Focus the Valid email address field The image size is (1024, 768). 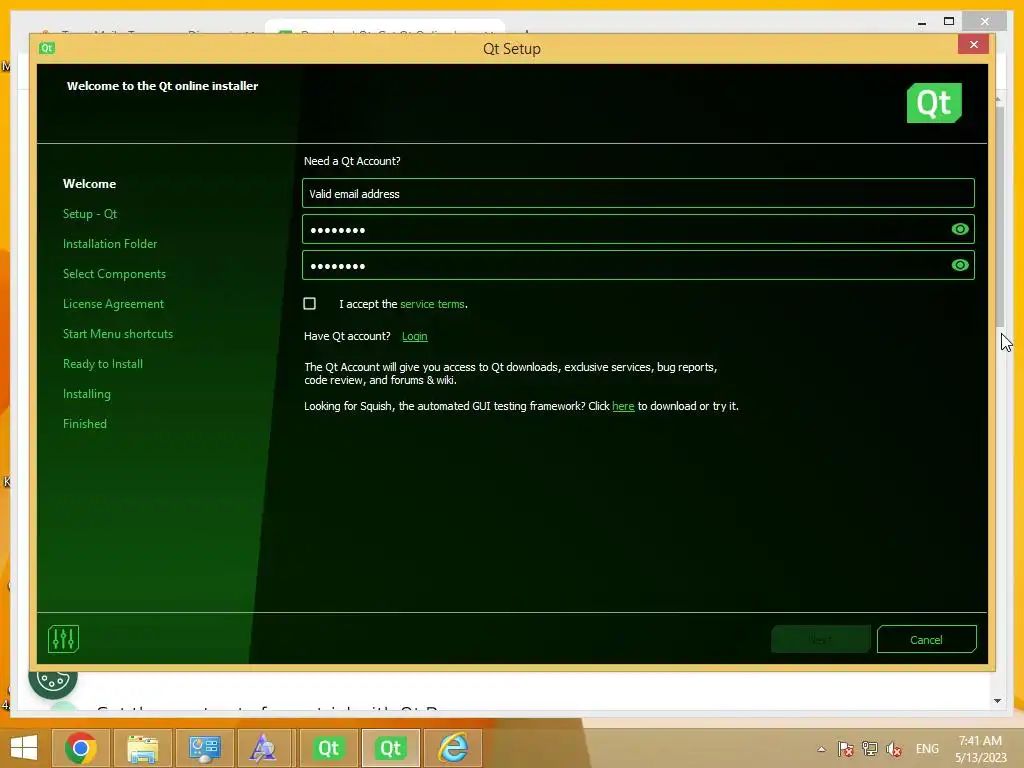click(x=638, y=193)
